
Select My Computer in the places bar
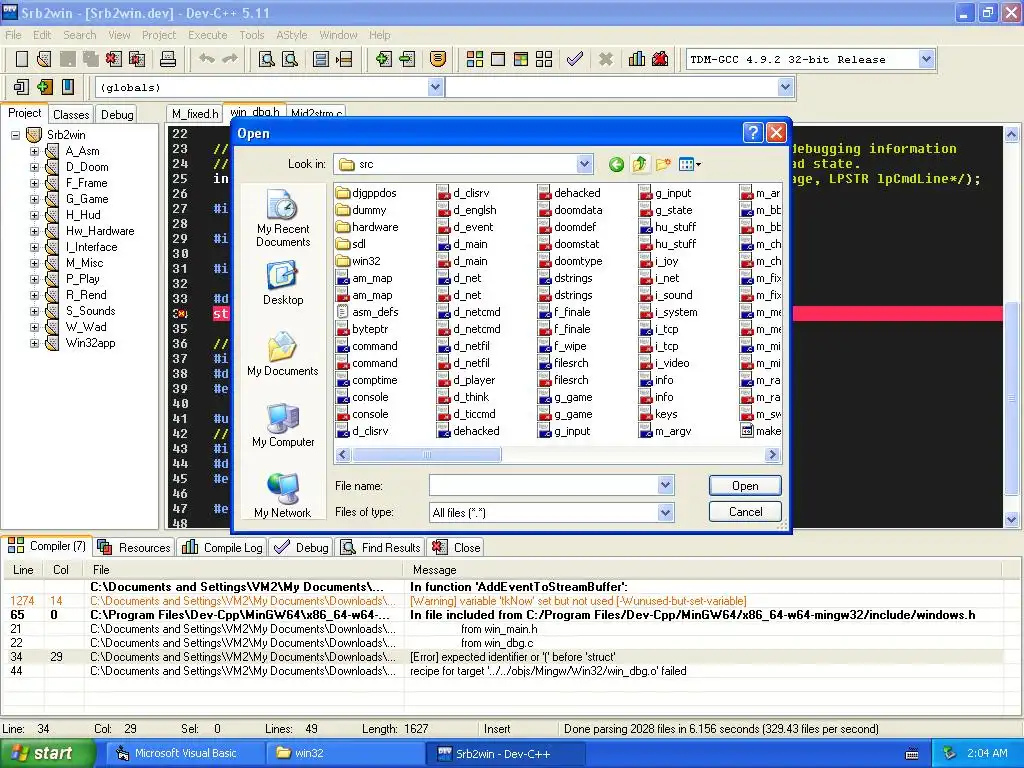283,425
